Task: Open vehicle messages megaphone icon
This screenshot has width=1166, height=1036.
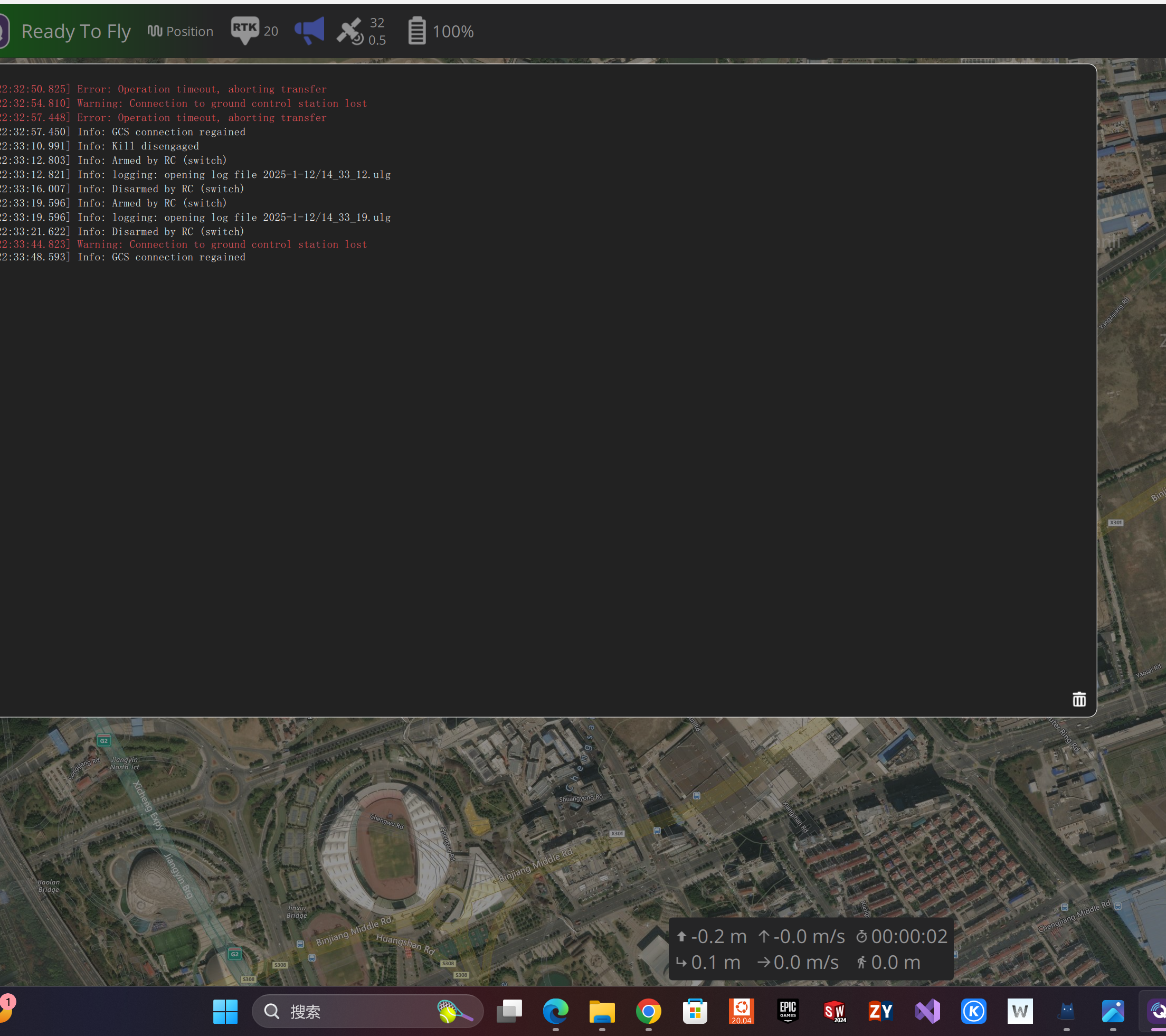Action: [310, 31]
